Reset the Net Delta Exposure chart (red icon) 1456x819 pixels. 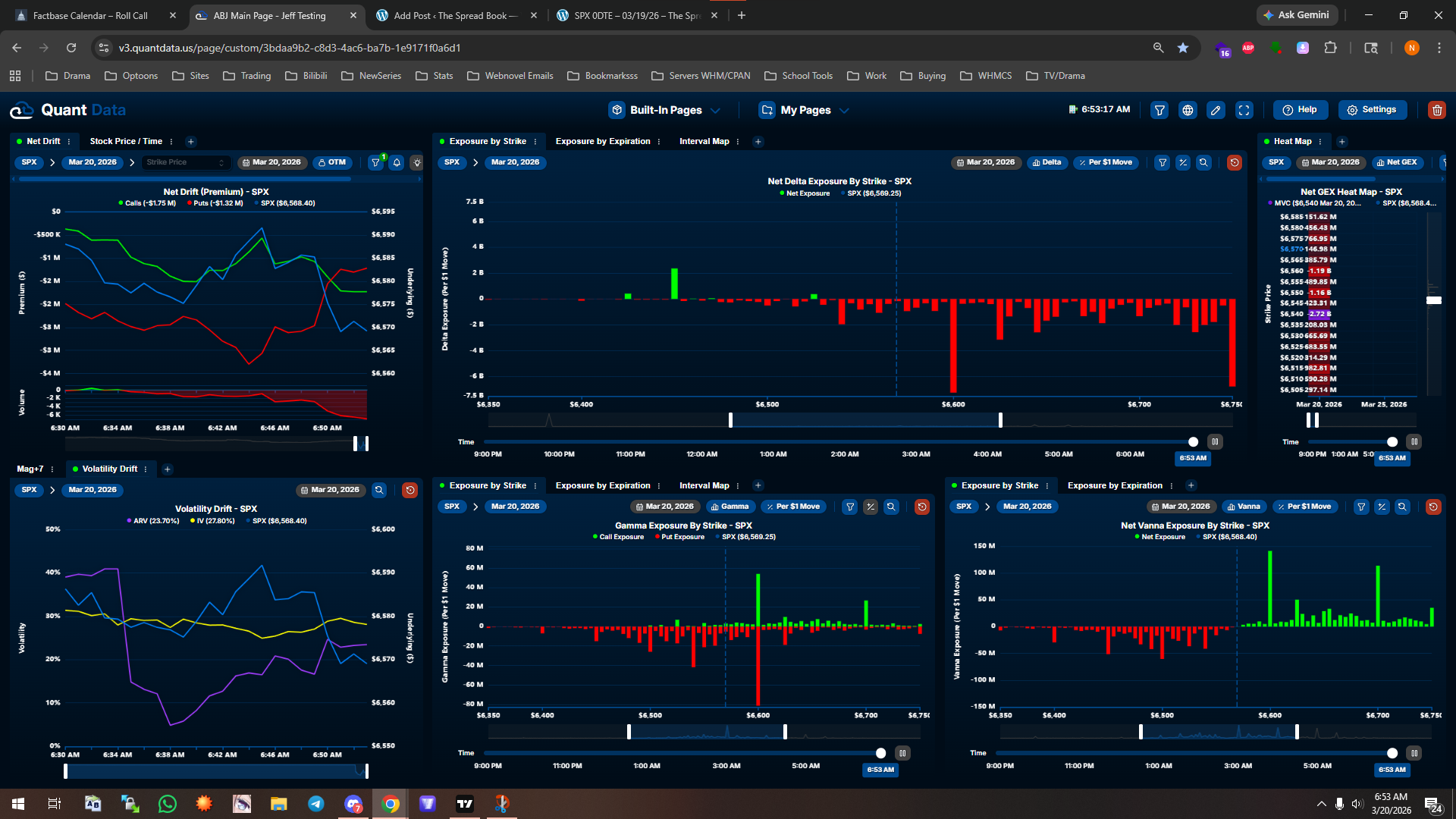pos(1234,162)
